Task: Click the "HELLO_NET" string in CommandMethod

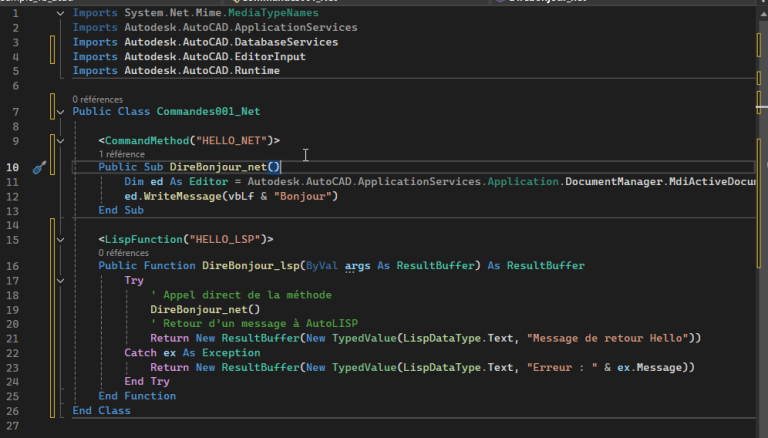Action: coord(231,141)
